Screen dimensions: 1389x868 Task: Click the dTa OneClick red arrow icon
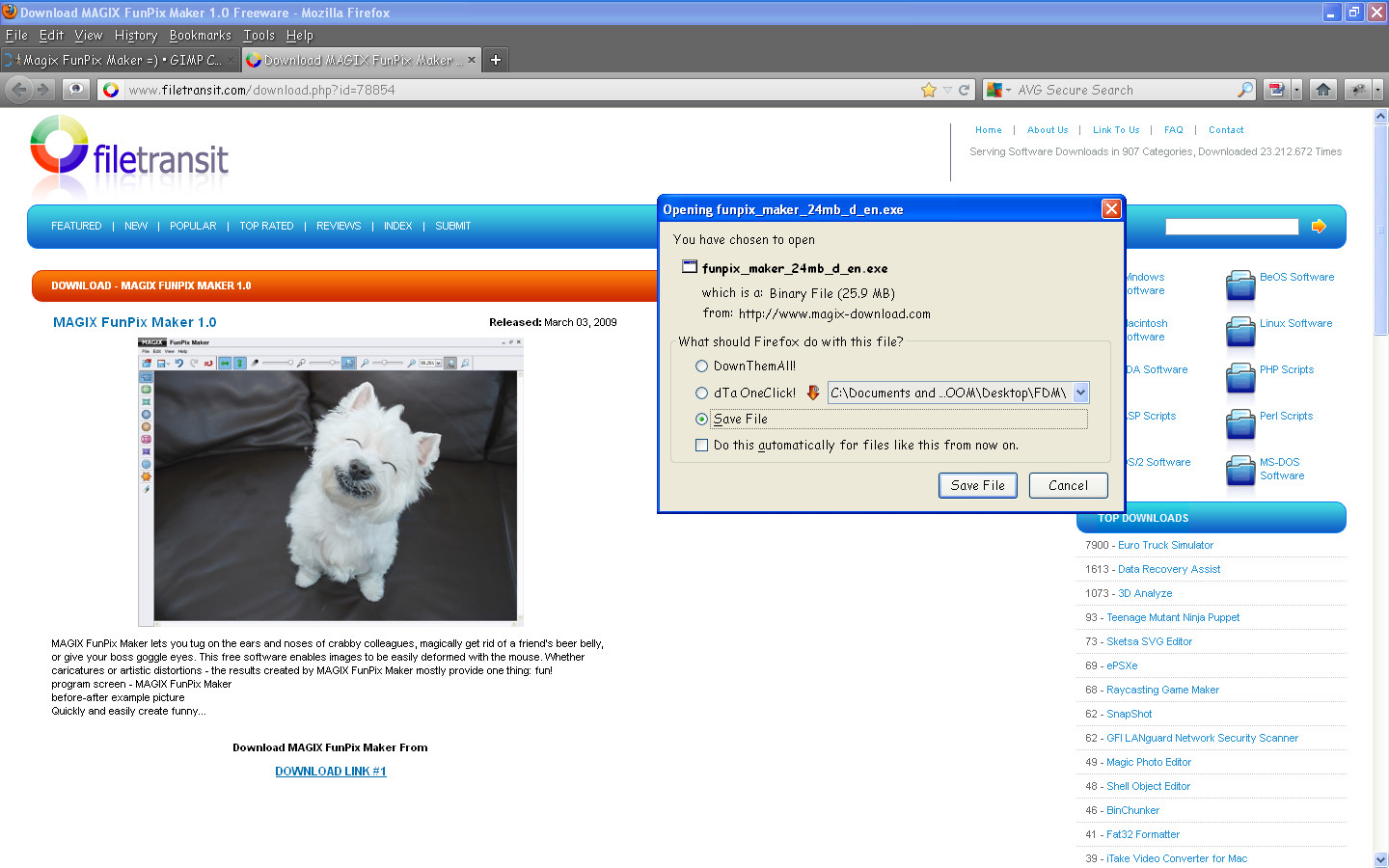[x=813, y=393]
